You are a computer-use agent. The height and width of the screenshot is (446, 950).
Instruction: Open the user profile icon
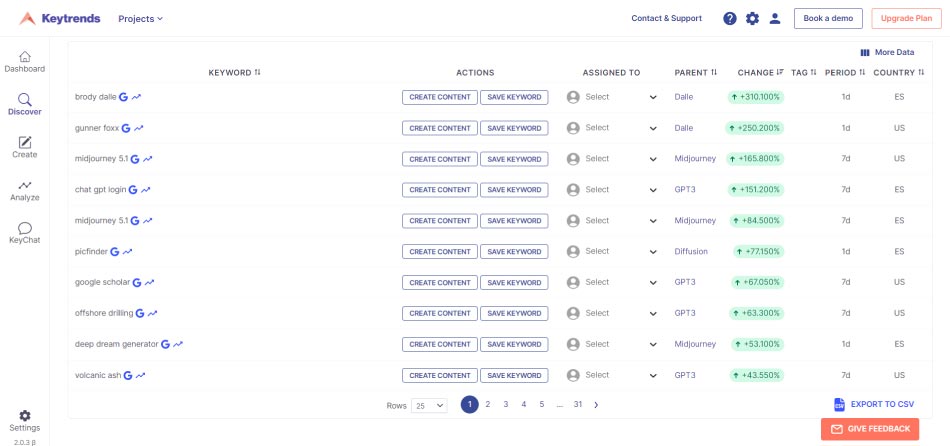click(775, 18)
